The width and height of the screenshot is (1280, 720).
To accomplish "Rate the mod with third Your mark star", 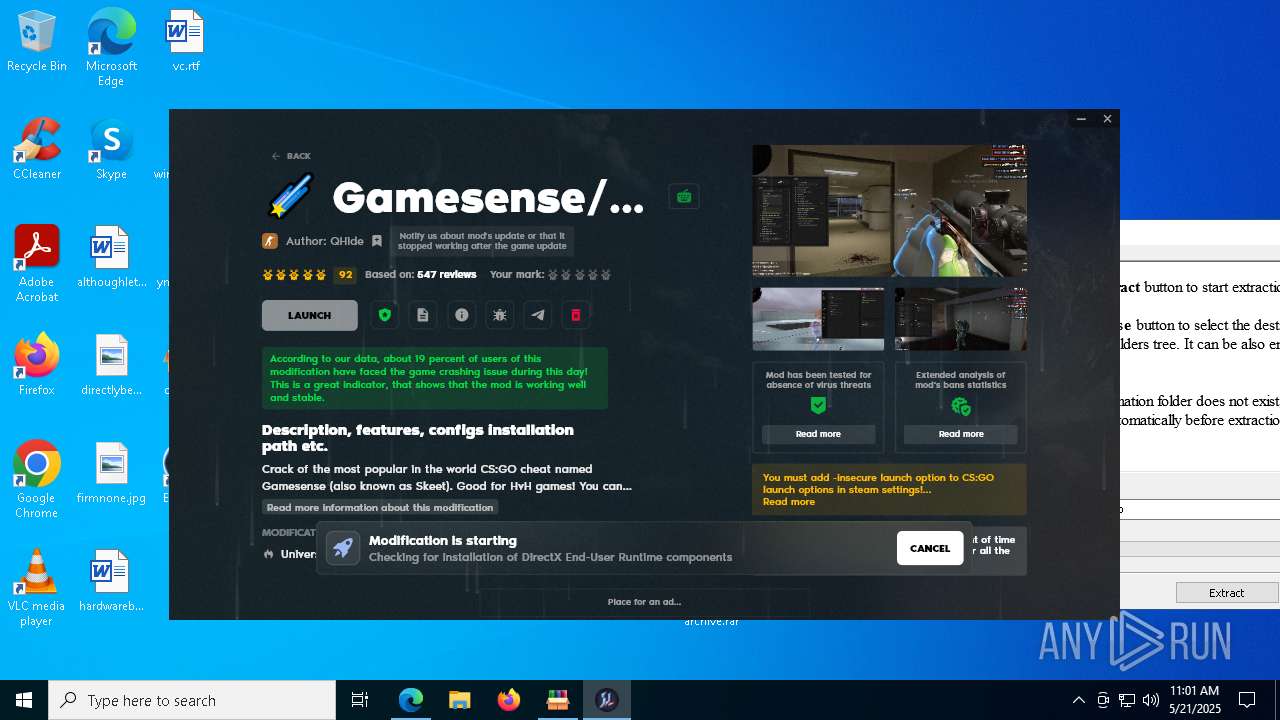I will point(579,275).
